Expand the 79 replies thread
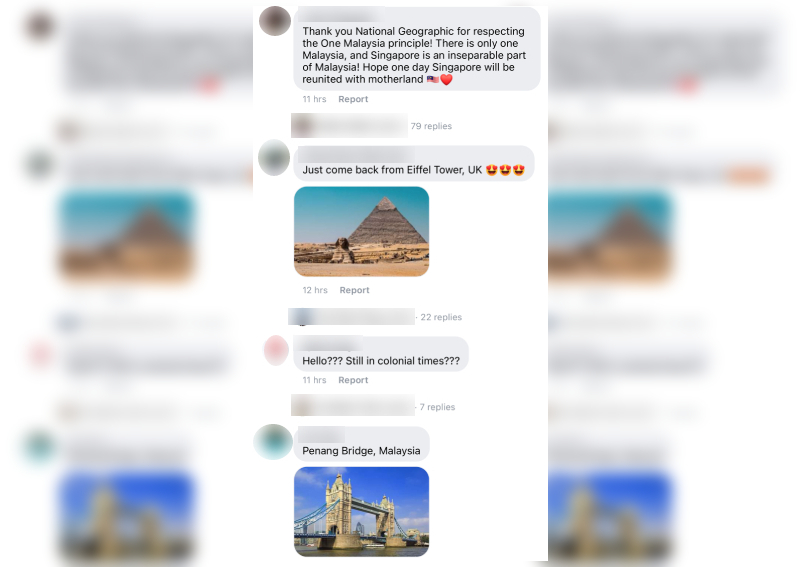 (431, 126)
